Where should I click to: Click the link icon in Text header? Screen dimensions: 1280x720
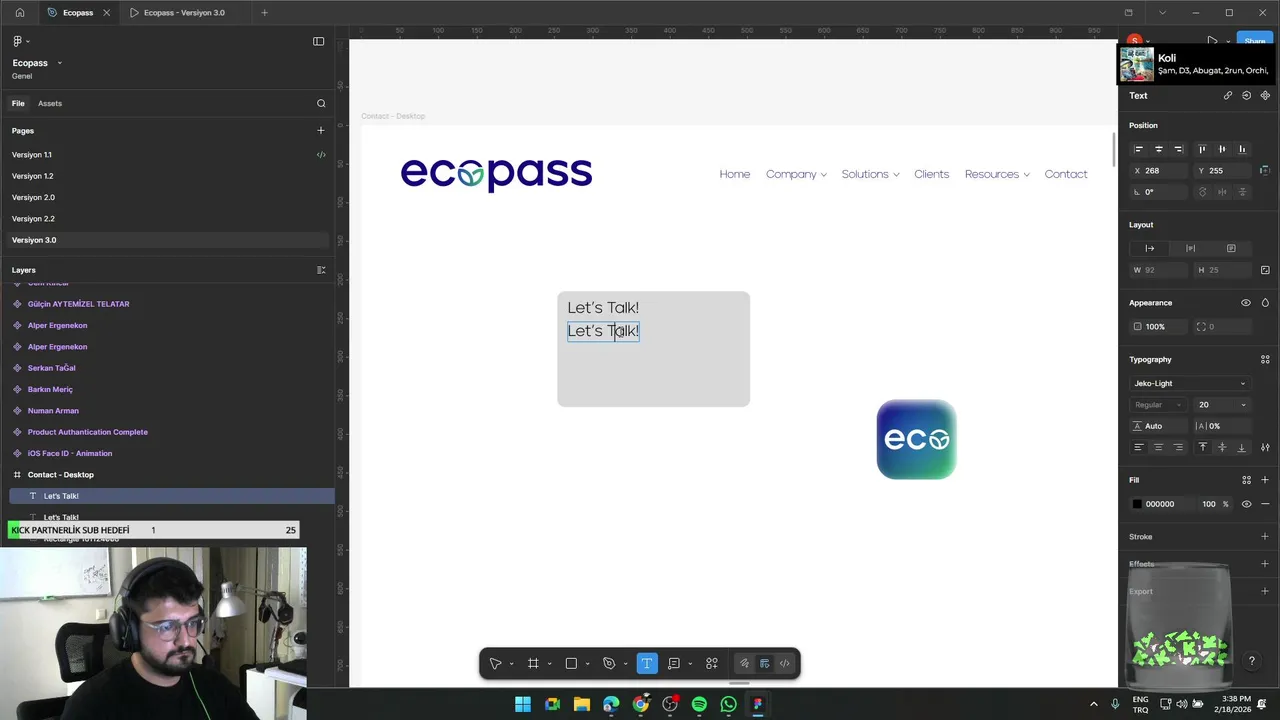pyautogui.click(x=1227, y=95)
